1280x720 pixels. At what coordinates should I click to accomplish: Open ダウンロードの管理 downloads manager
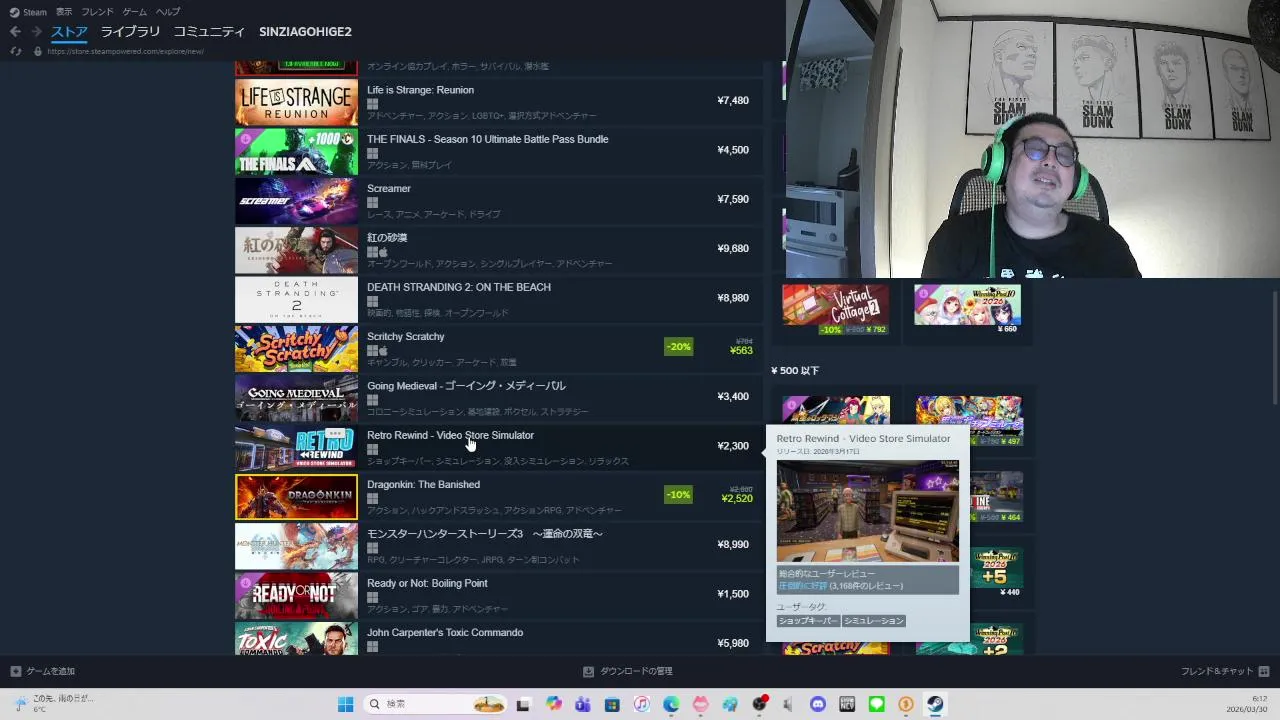pos(628,671)
